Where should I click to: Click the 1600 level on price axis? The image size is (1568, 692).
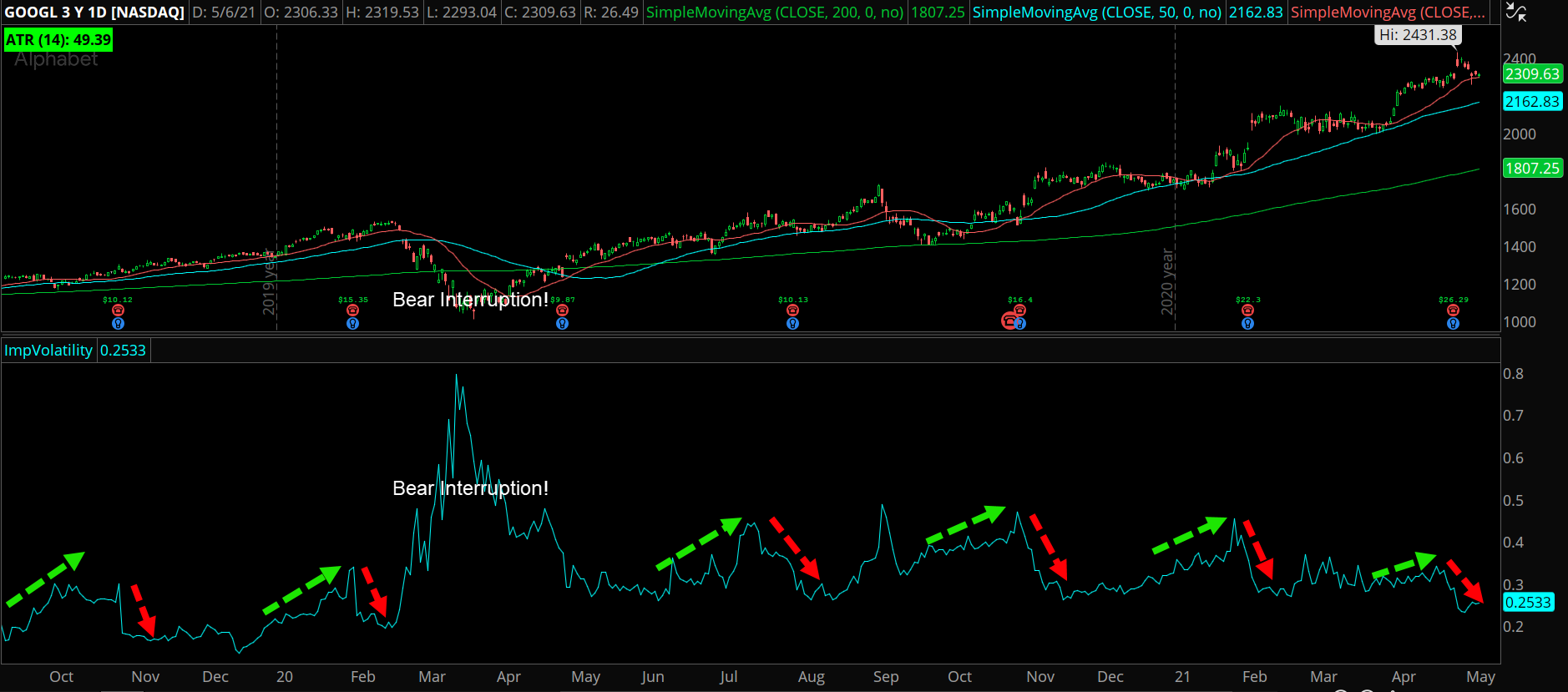[x=1520, y=210]
